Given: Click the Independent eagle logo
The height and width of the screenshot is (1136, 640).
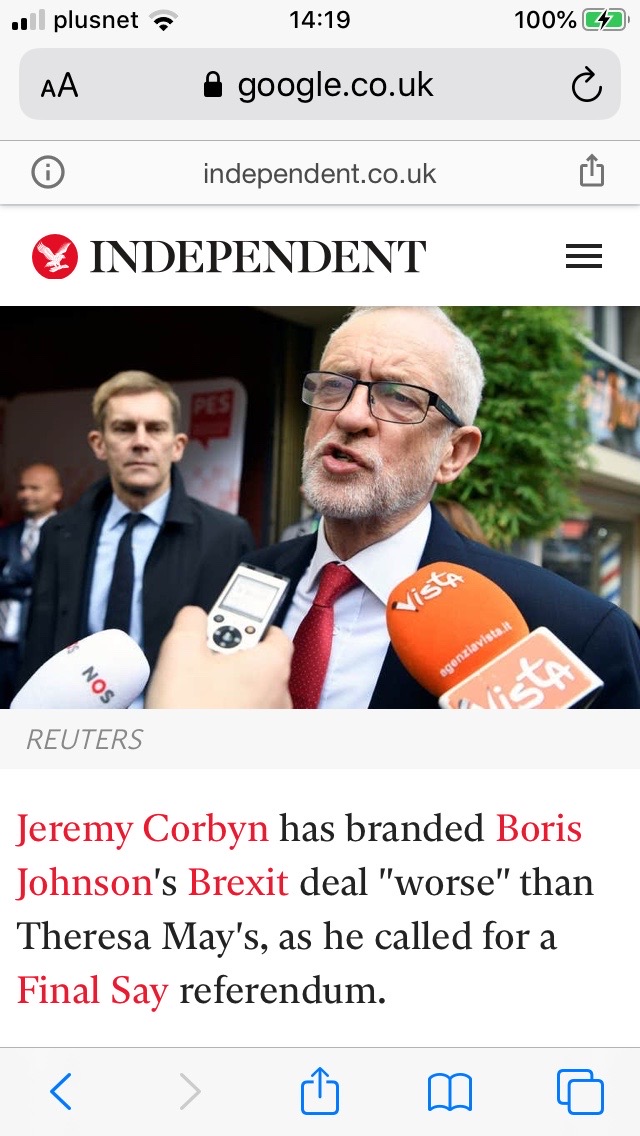Looking at the screenshot, I should pos(54,257).
